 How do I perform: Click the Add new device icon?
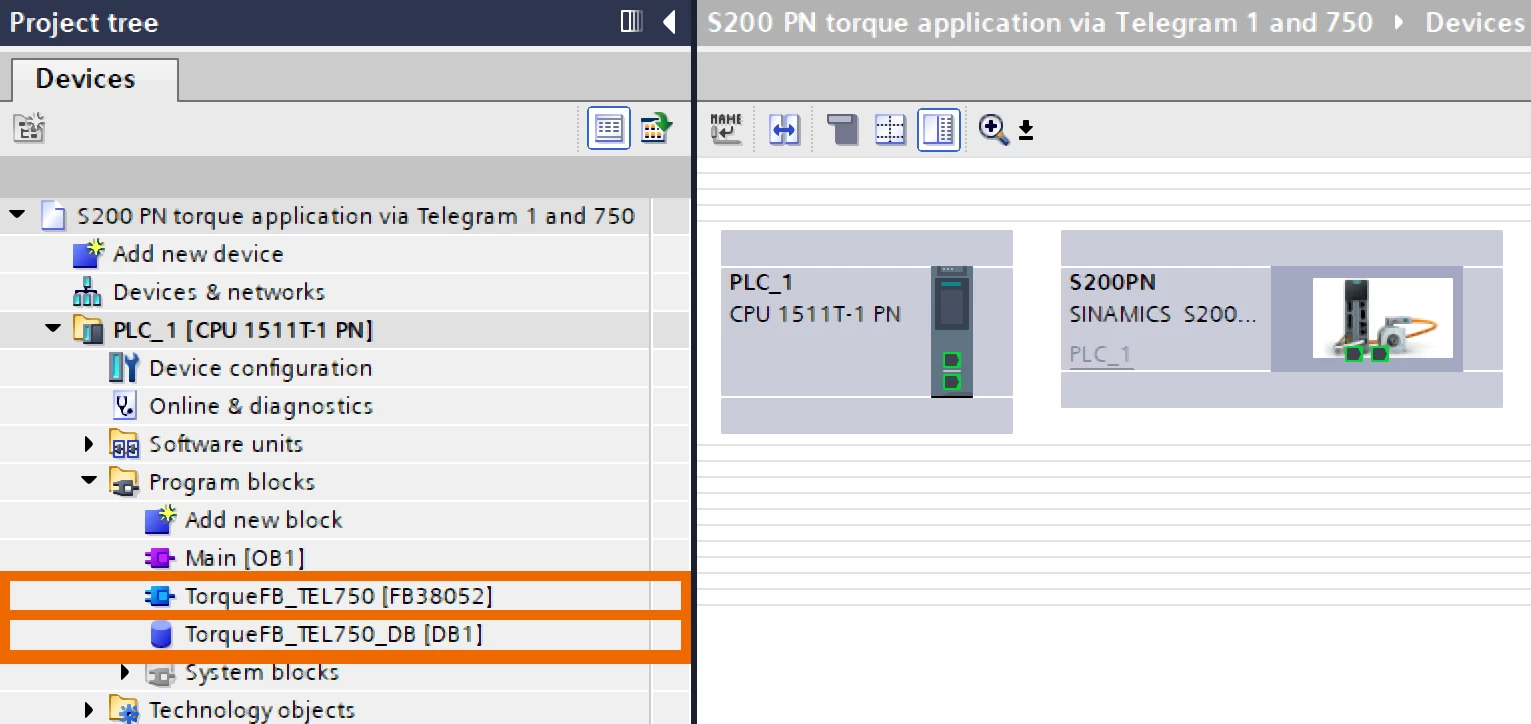pos(88,254)
